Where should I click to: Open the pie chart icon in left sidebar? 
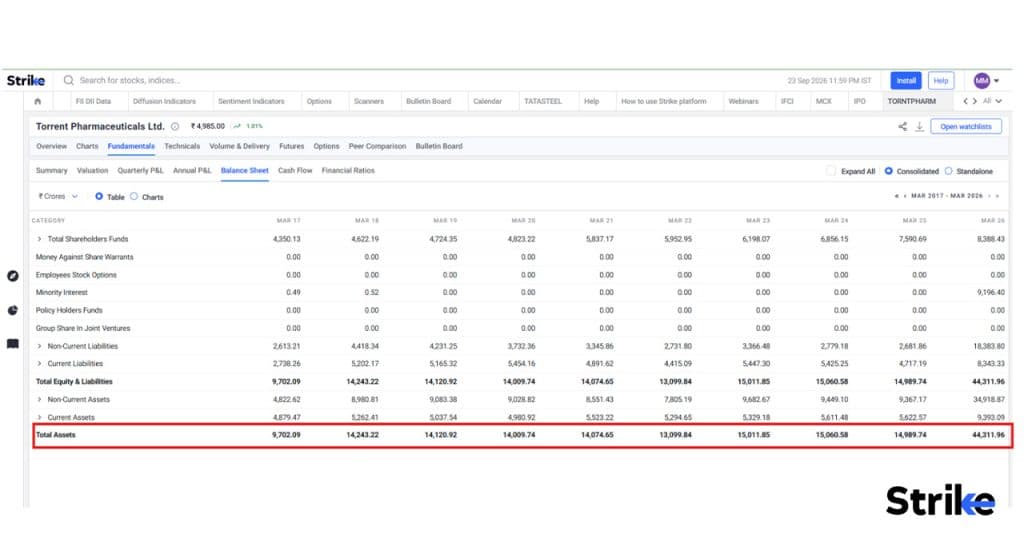(12, 310)
